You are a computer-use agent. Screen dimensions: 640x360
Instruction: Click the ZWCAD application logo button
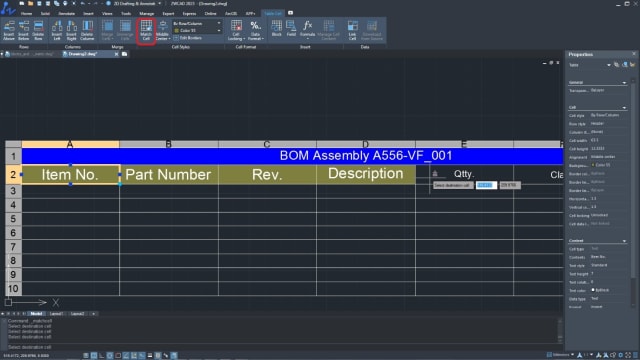pos(7,8)
